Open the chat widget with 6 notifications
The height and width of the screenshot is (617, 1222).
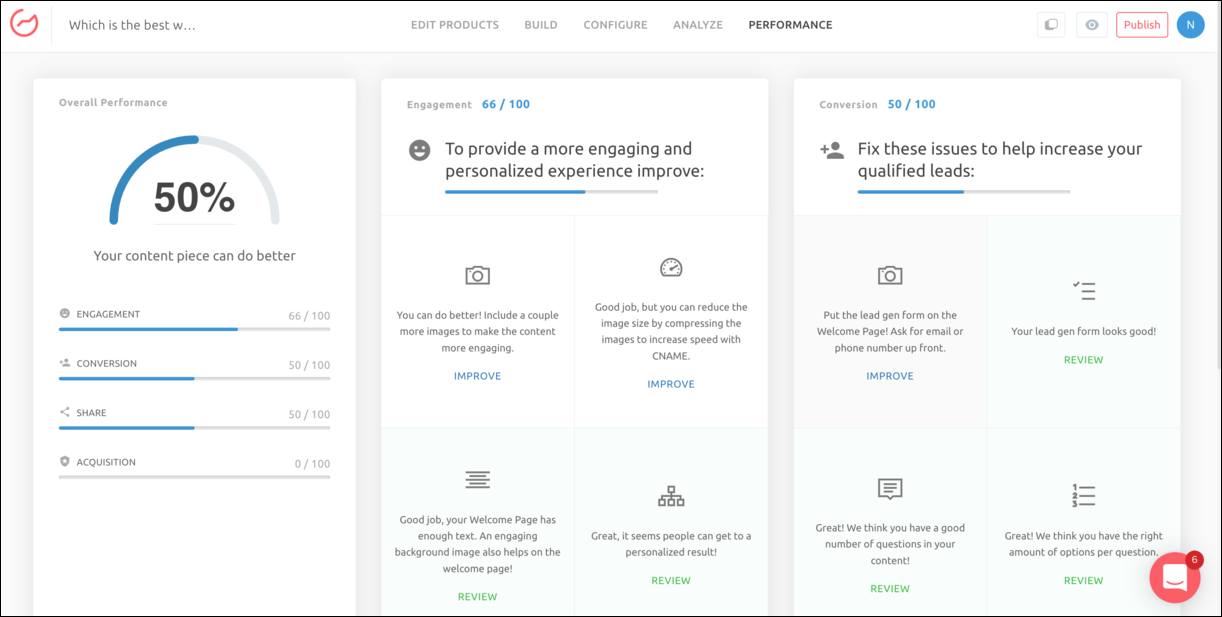(x=1174, y=578)
